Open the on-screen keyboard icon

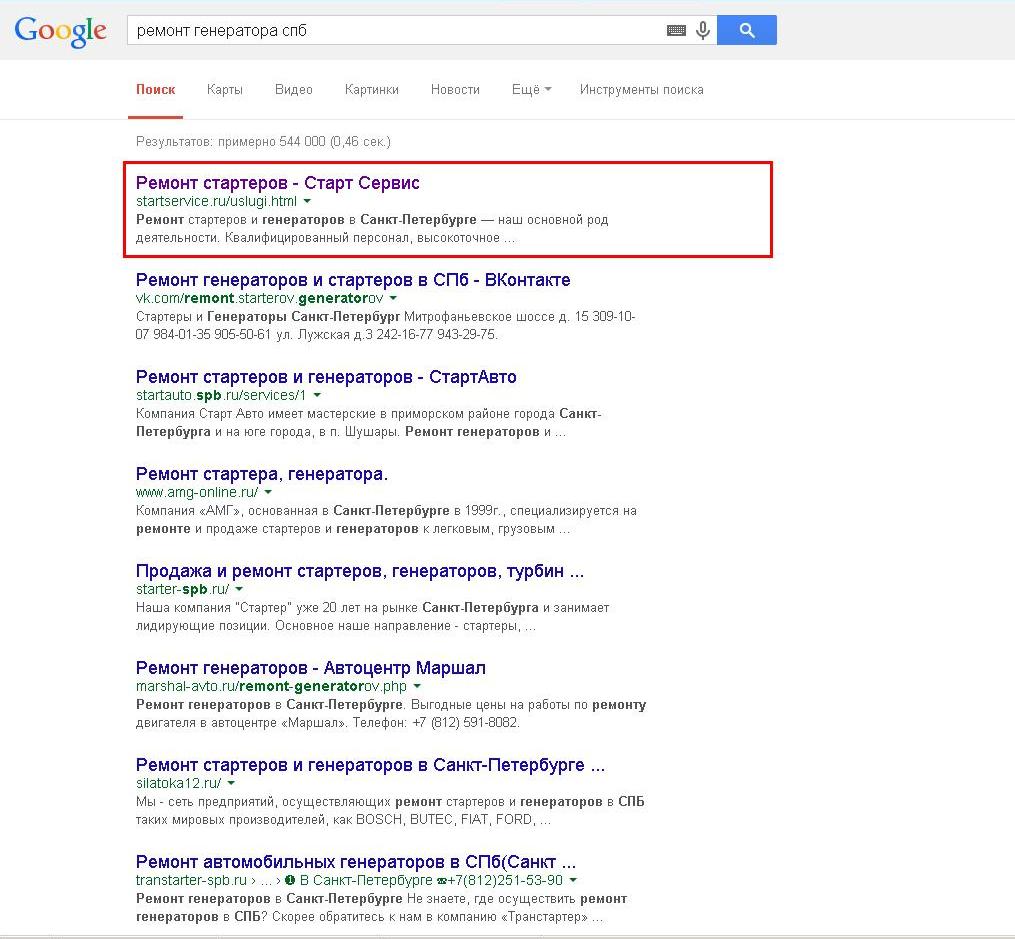pyautogui.click(x=676, y=30)
